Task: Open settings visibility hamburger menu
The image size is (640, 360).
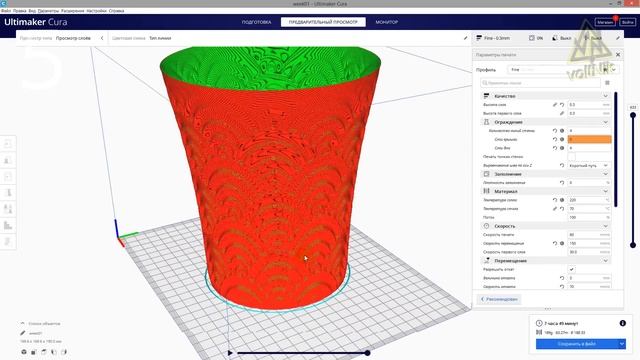Action: coord(607,83)
